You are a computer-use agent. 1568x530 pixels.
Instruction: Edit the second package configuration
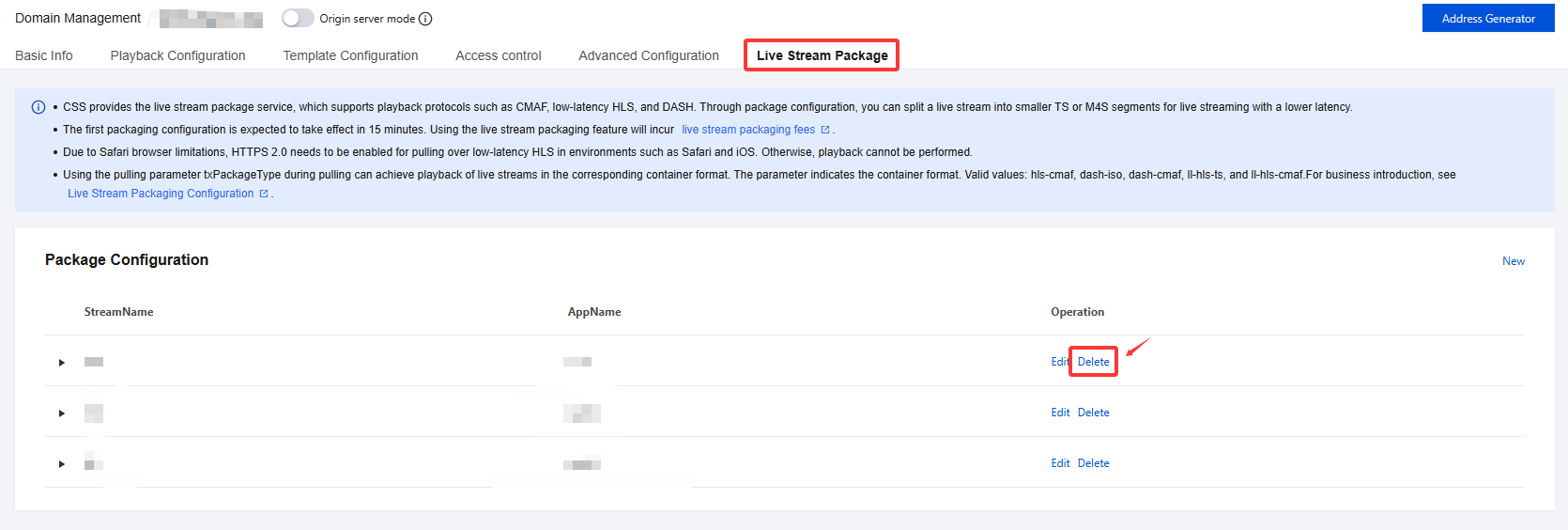click(1060, 413)
